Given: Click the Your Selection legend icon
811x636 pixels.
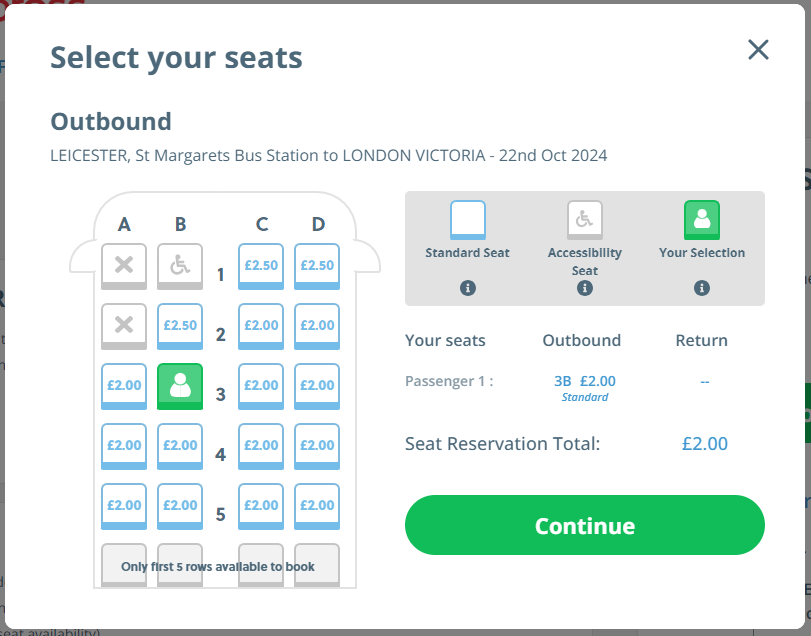Looking at the screenshot, I should pos(701,220).
